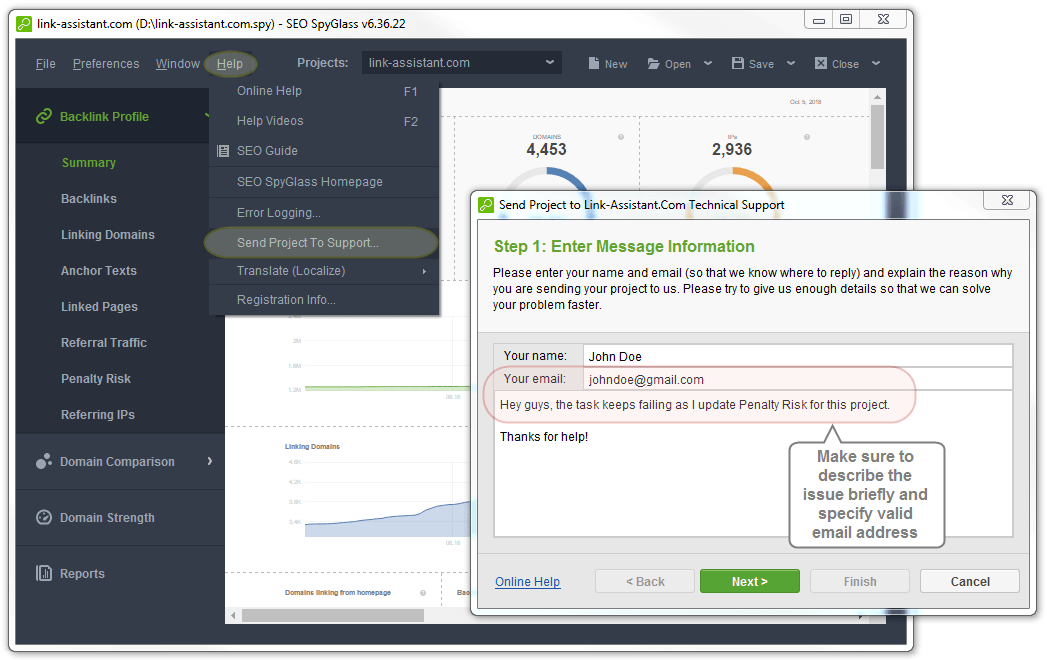Open SEO SpyGlass Homepage menu item

(325, 182)
